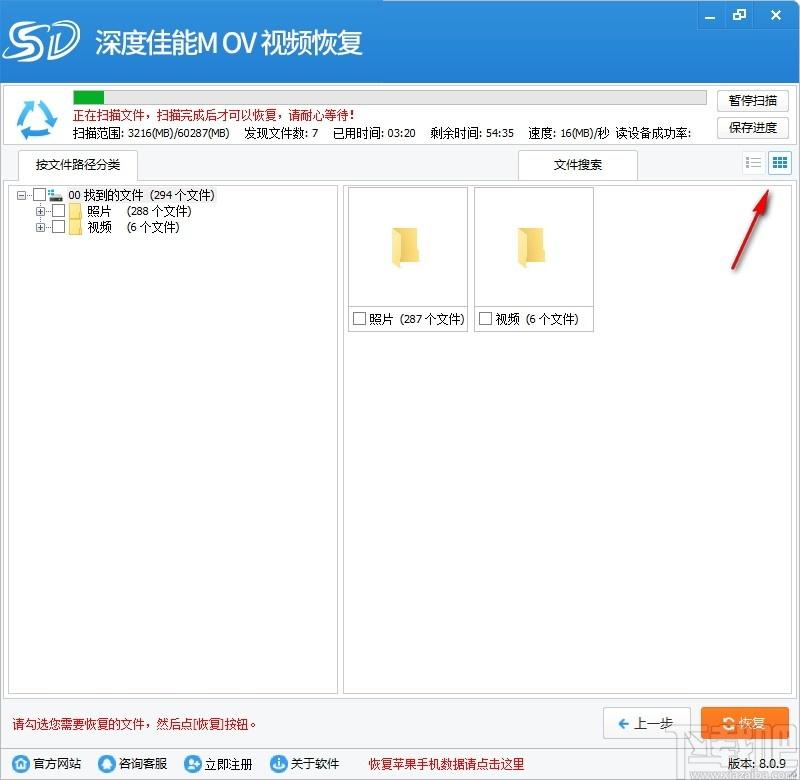Viewport: 800px width, 780px height.
Task: Click the 暂停扫描 button
Action: pos(753,100)
